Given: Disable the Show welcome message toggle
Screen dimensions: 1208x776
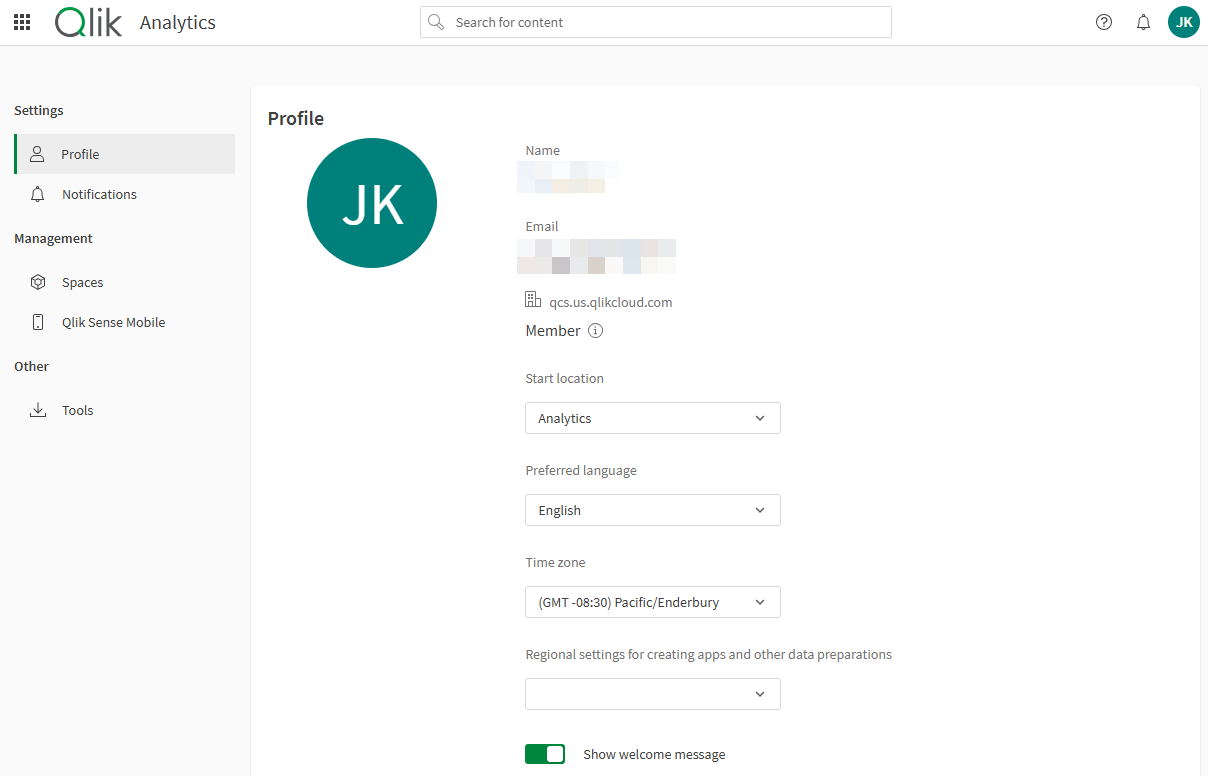Looking at the screenshot, I should pos(545,753).
